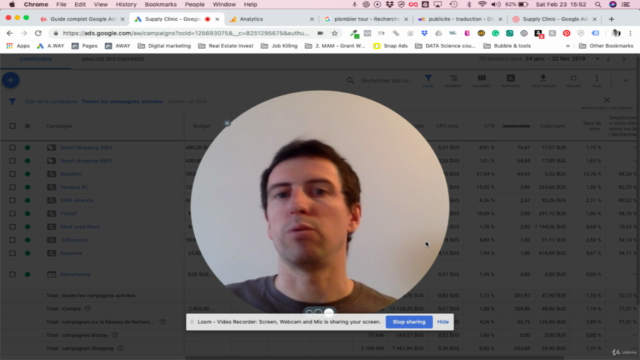Check the Vendors #2 campaign checkbox
Image resolution: width=640 pixels, height=360 pixels.
12,187
